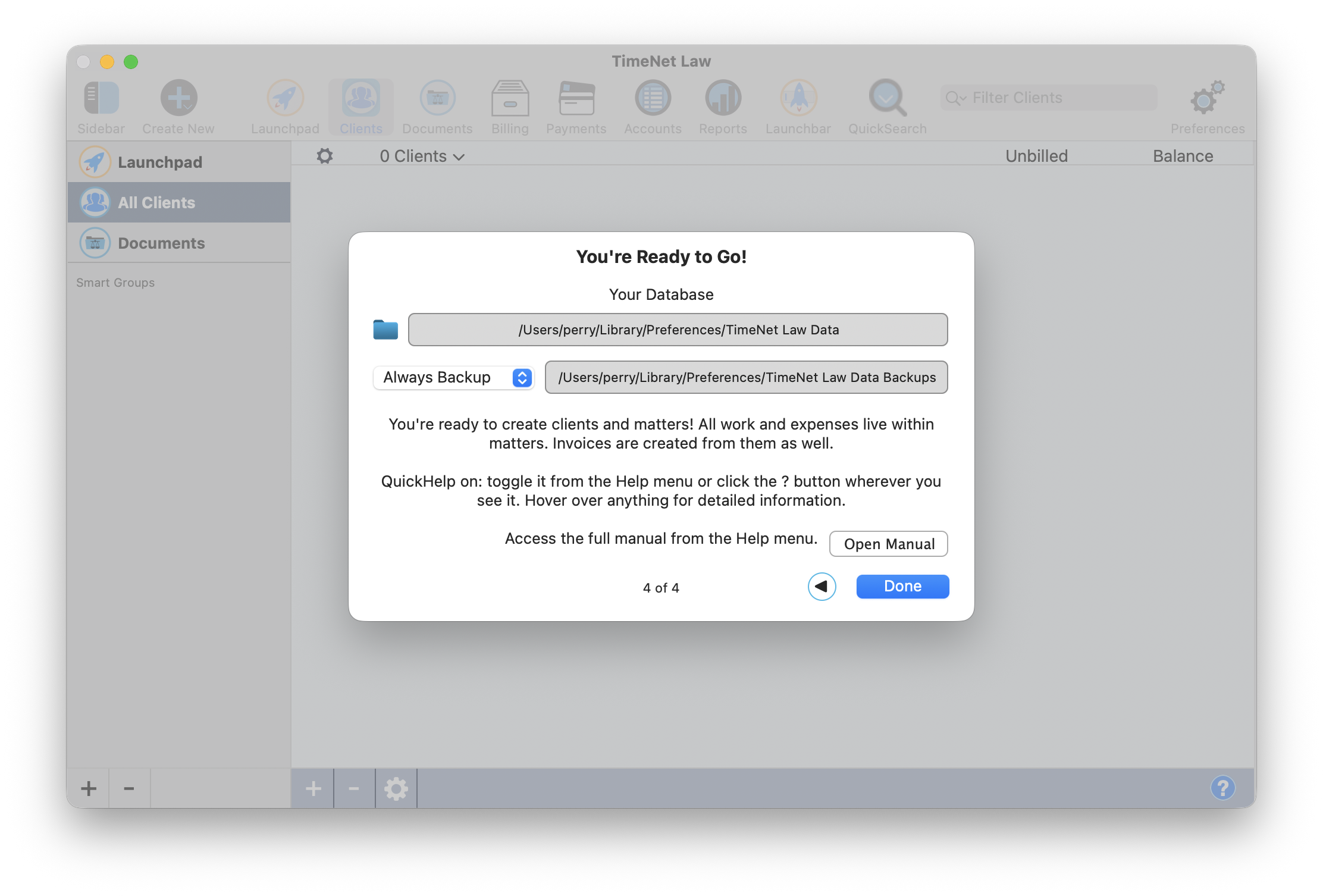The height and width of the screenshot is (896, 1323).
Task: Click the gear icon beside 0 Clients
Action: (x=325, y=156)
